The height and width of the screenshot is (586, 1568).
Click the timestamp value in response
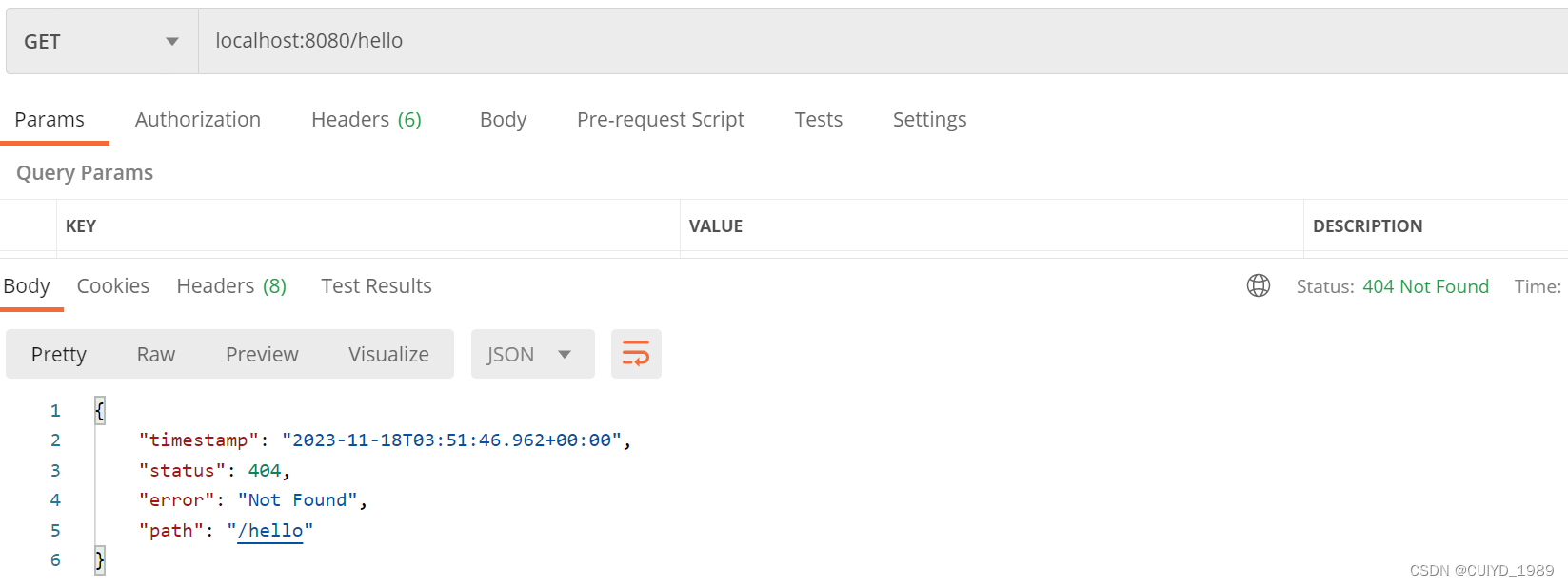(x=451, y=440)
